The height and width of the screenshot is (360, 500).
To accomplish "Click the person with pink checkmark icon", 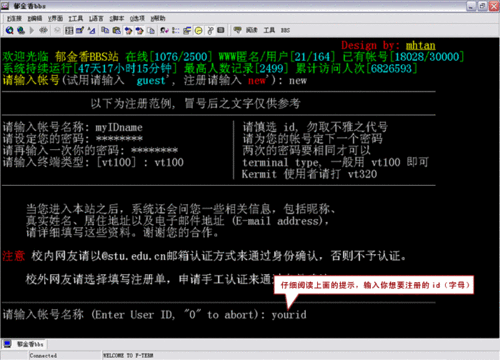I will tap(164, 31).
